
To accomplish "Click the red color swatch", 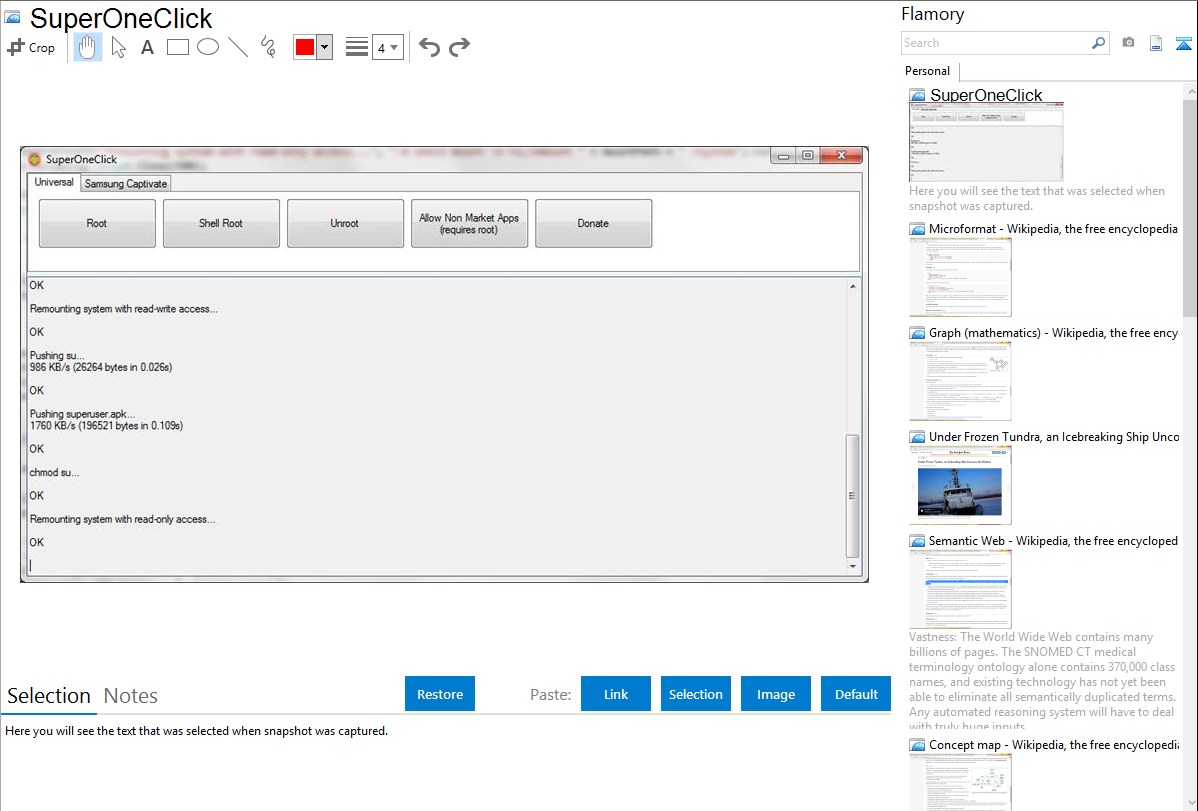I will click(x=305, y=47).
